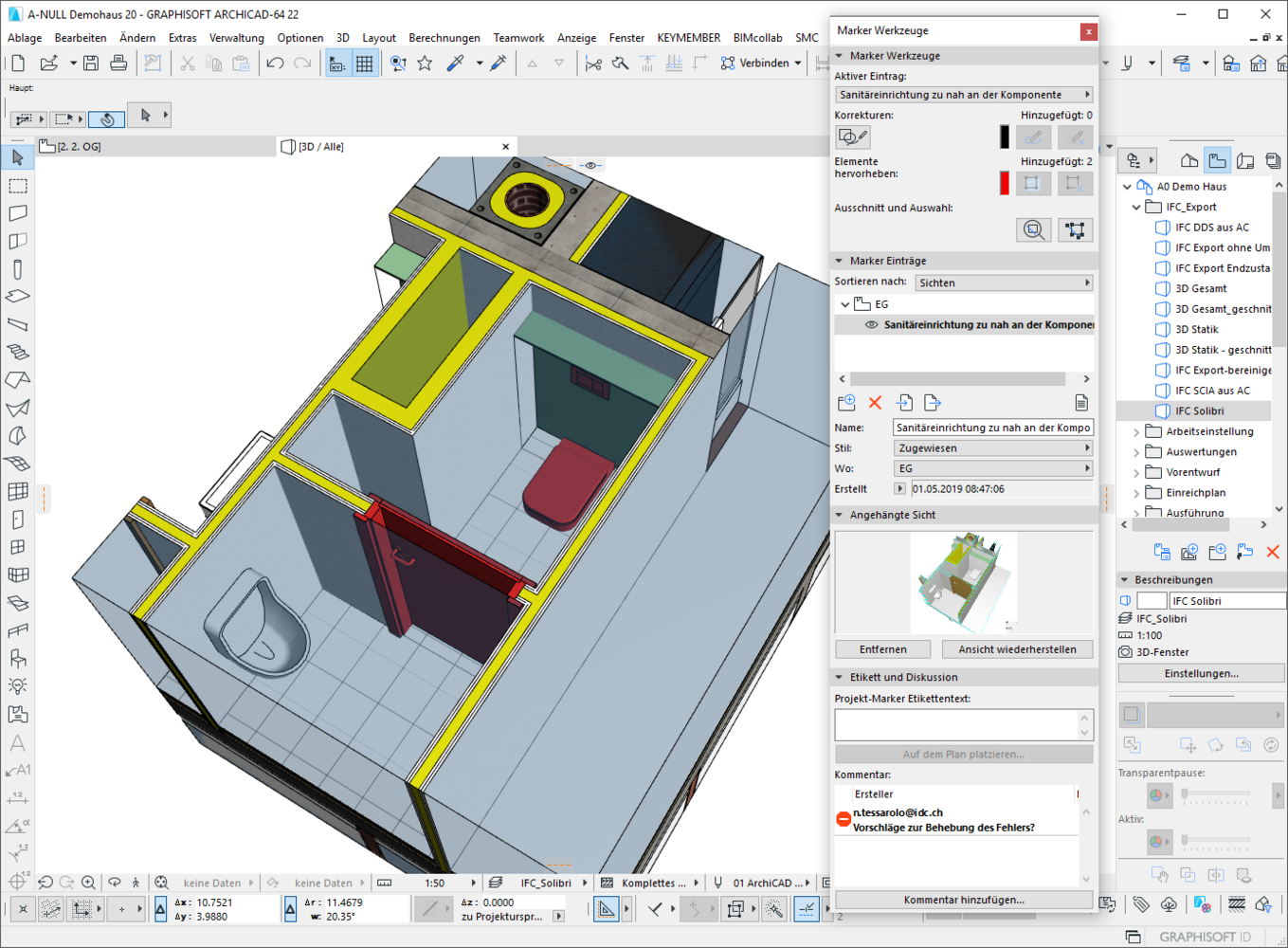Click the attached view thumbnail
1288x948 pixels.
pyautogui.click(x=964, y=582)
